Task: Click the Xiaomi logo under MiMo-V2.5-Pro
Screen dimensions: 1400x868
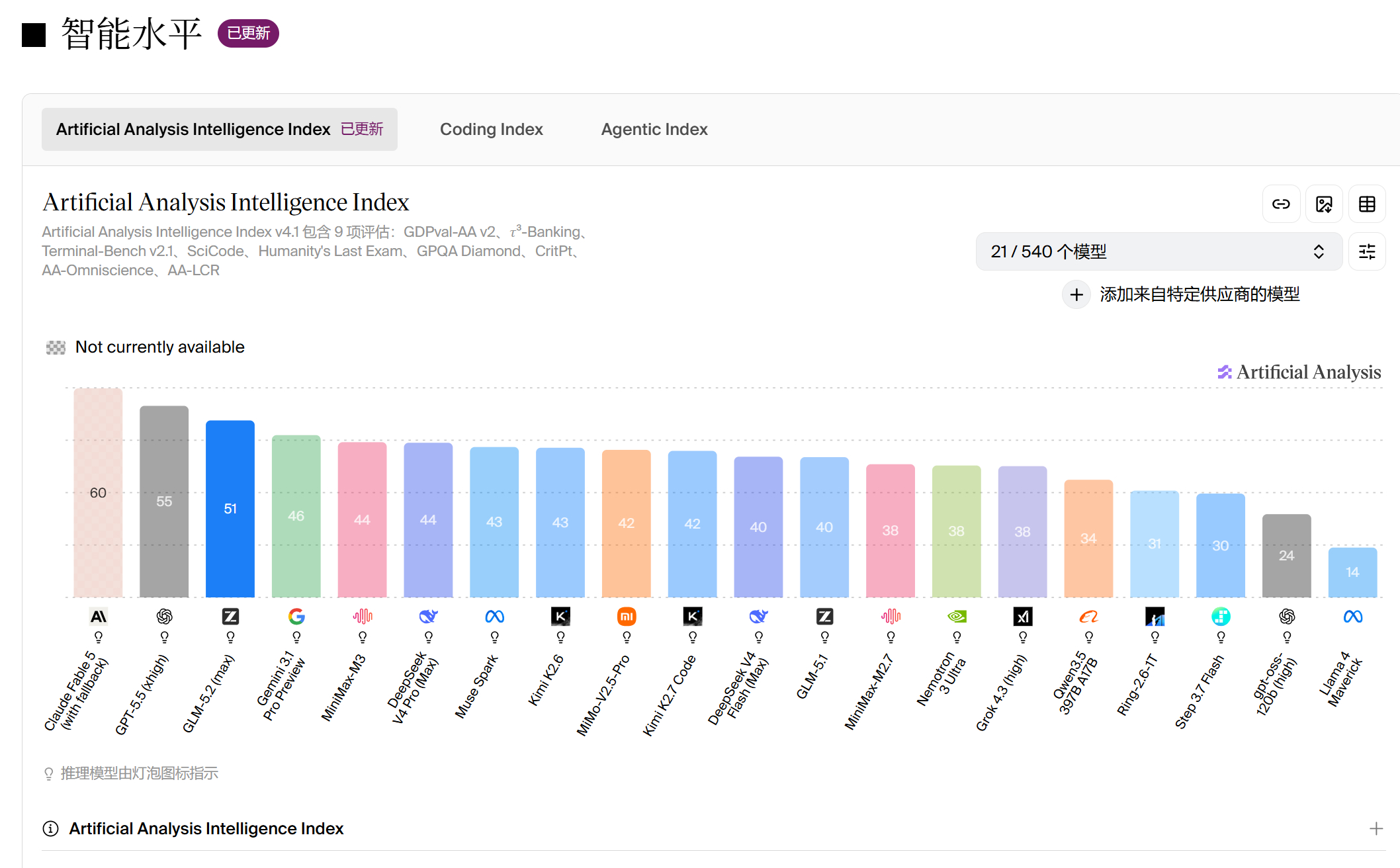Action: (627, 617)
